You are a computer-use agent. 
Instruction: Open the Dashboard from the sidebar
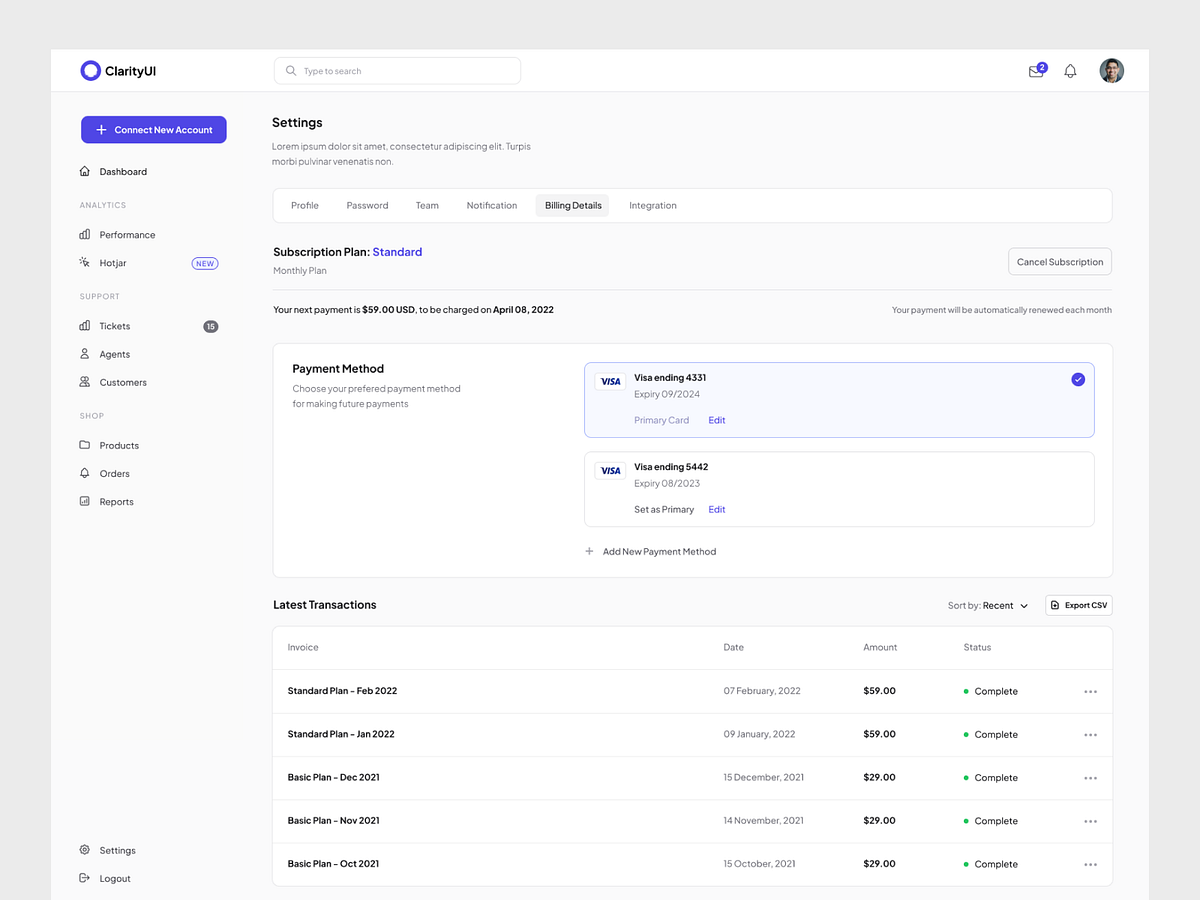113,171
